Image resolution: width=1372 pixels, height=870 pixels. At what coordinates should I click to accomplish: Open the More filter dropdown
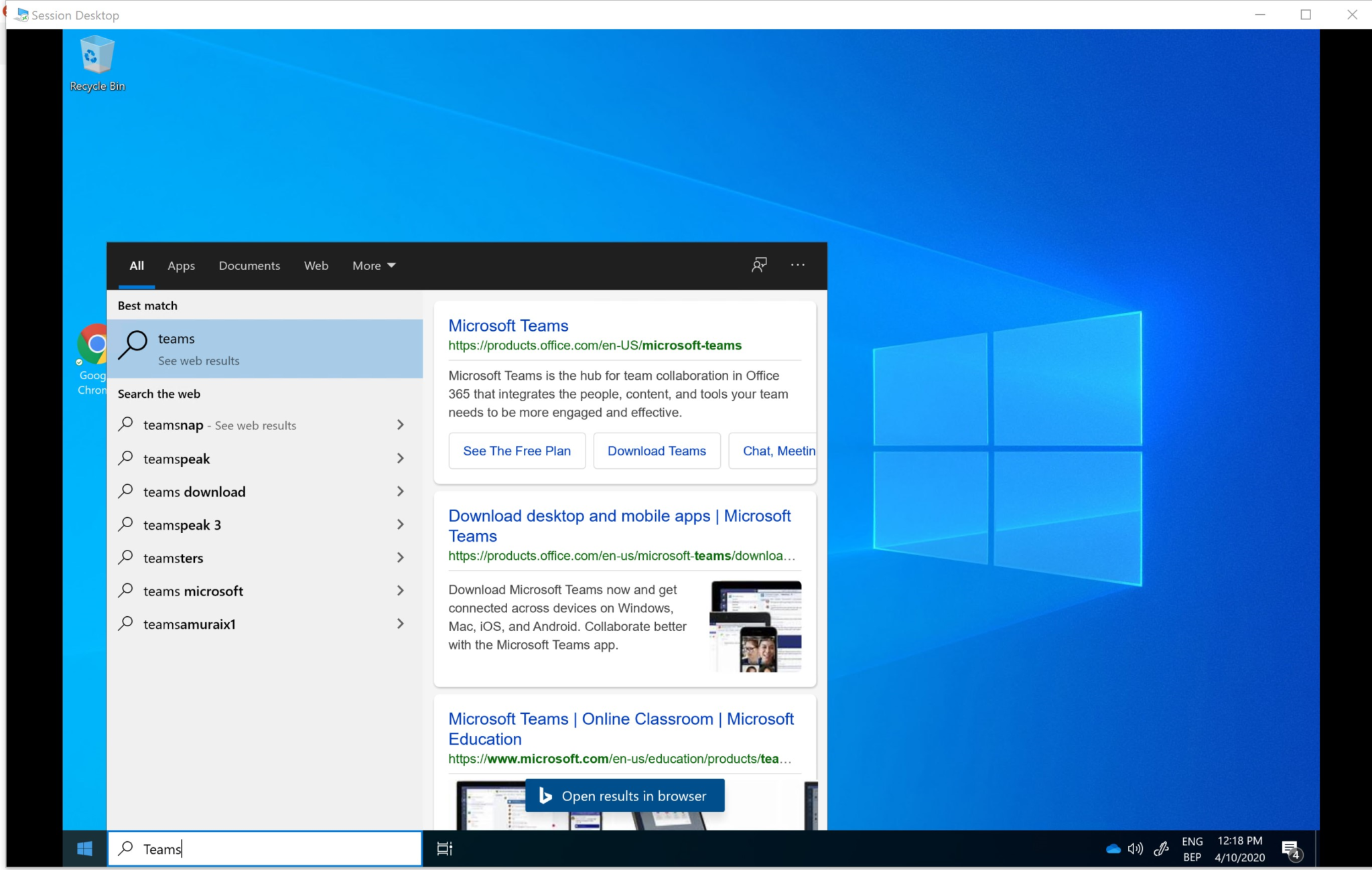click(x=372, y=265)
